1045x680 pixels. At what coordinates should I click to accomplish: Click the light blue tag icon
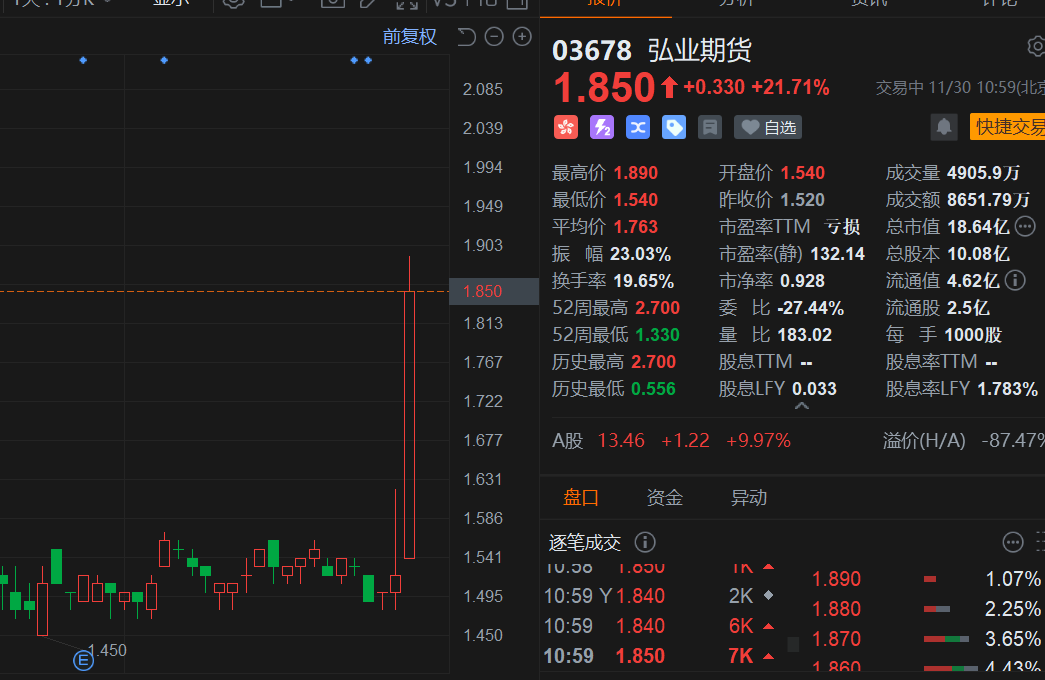[674, 127]
